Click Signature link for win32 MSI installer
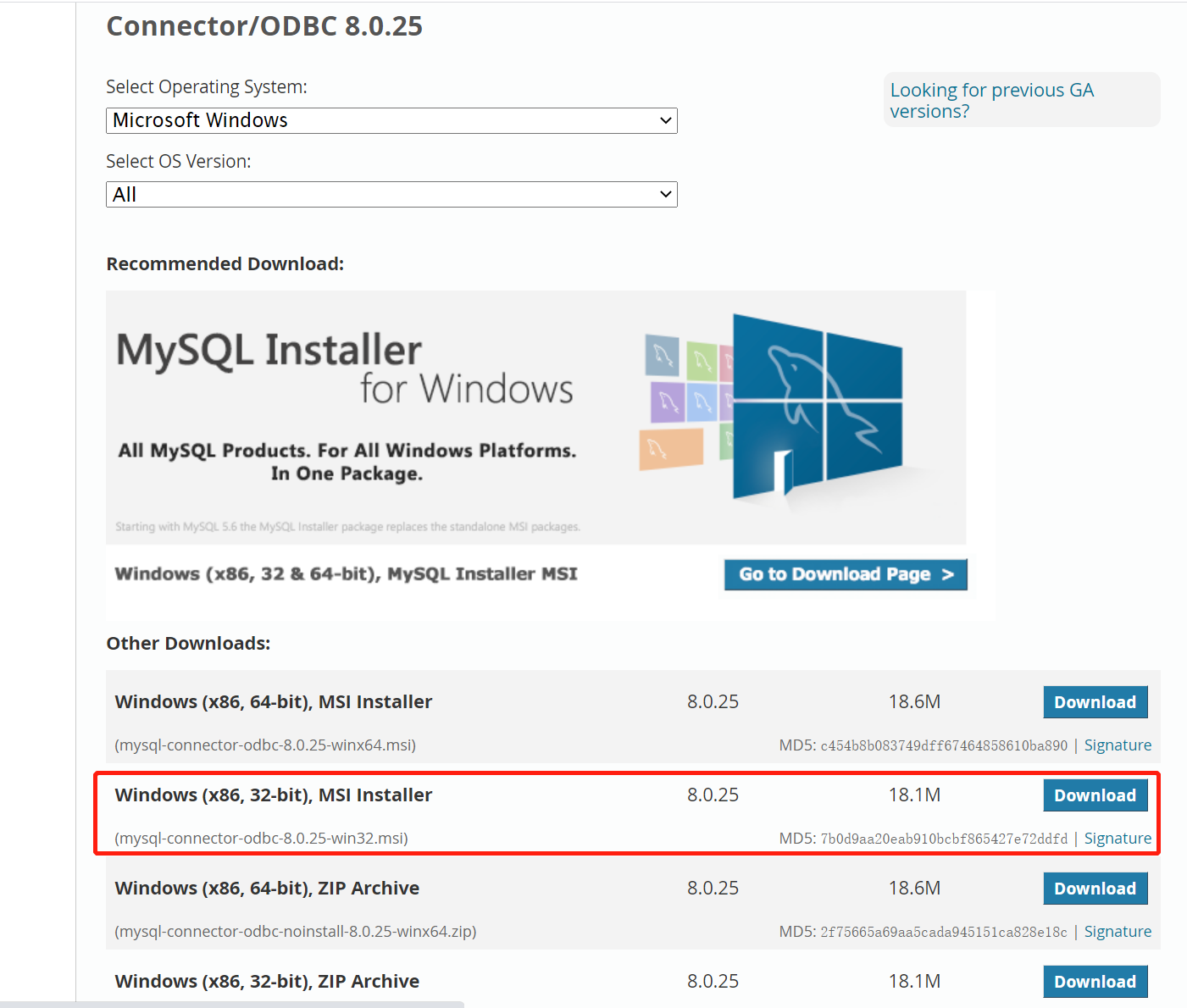Screen dimensions: 1187x1008 point(1118,838)
